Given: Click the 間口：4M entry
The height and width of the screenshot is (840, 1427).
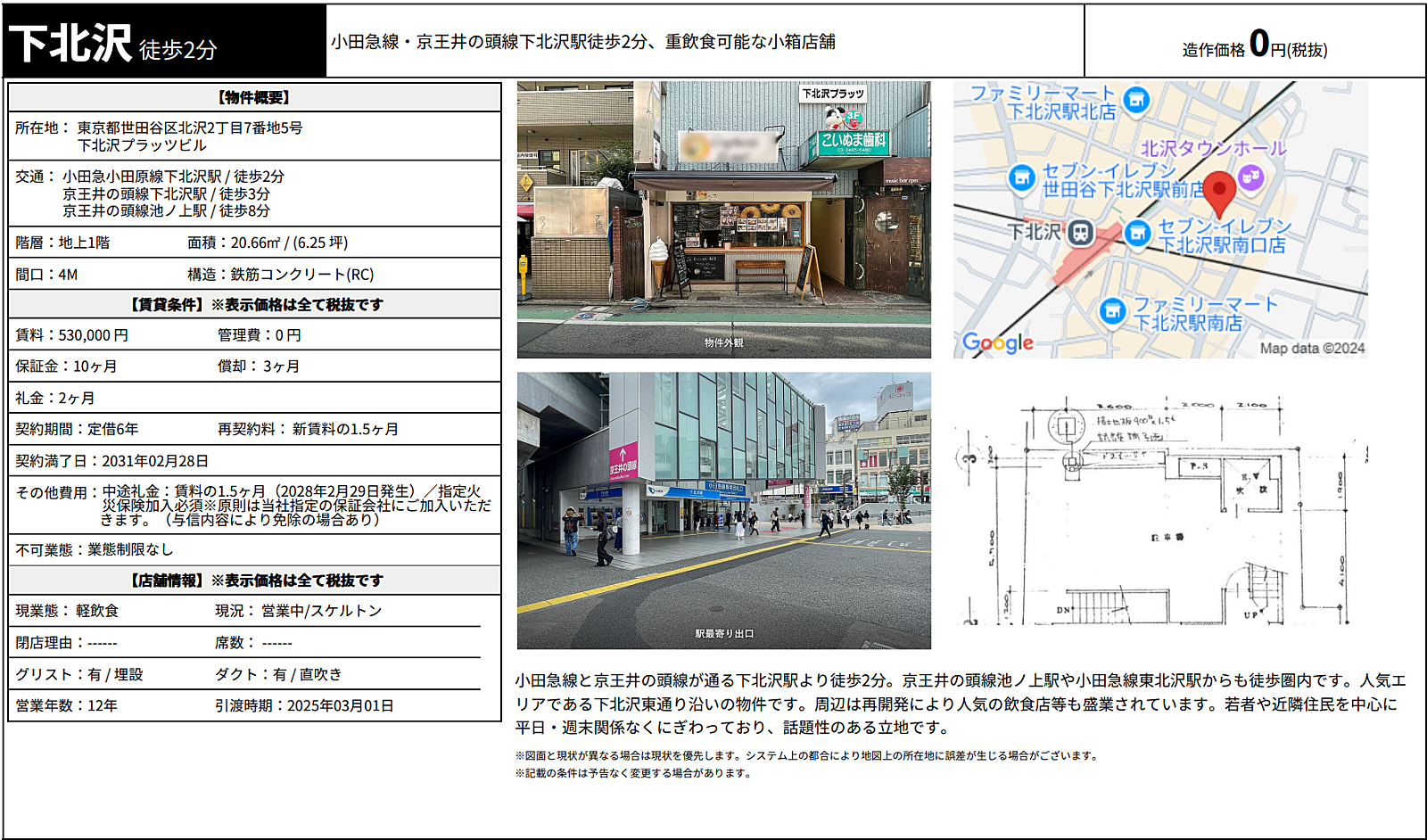Looking at the screenshot, I should coord(46,275).
